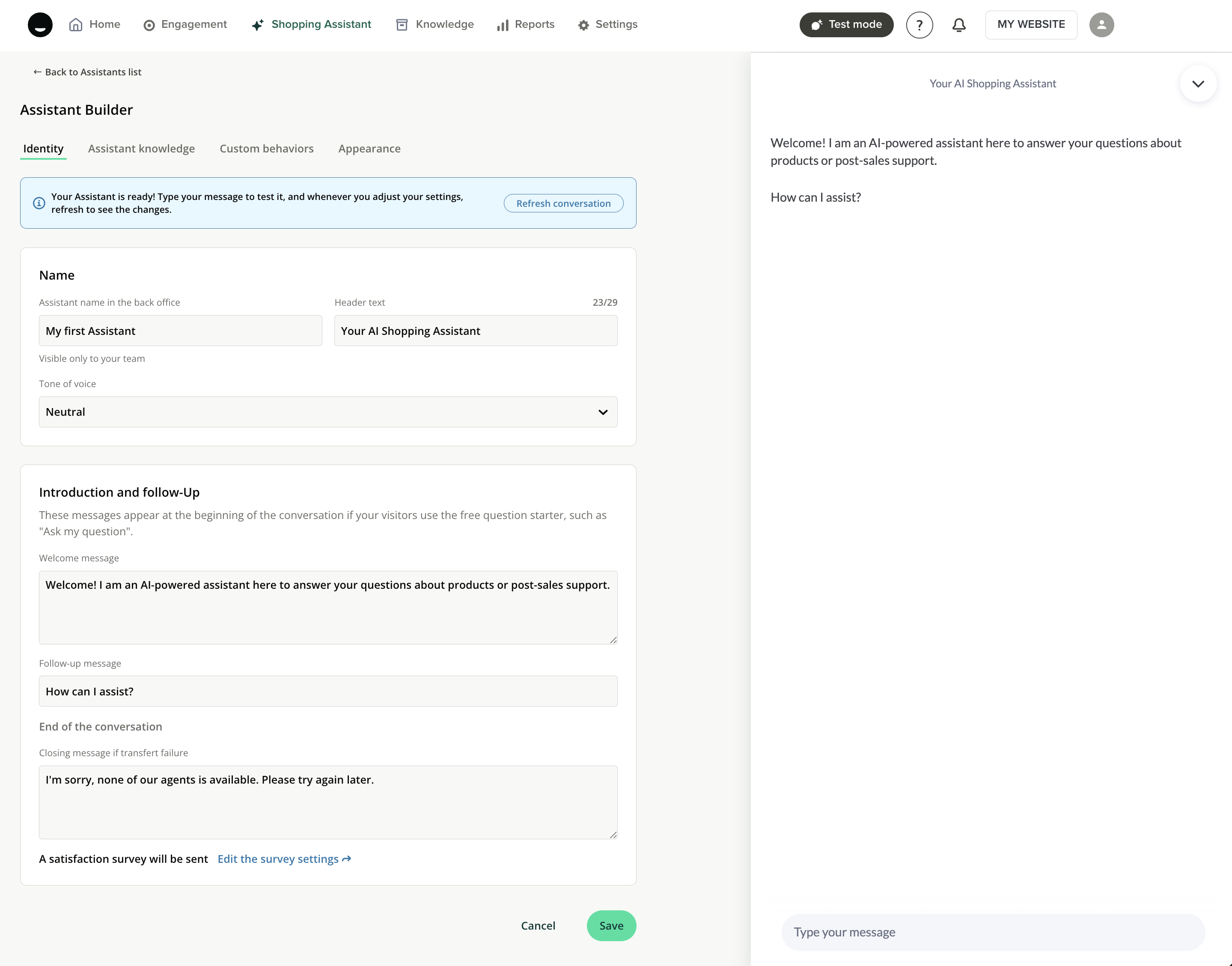The height and width of the screenshot is (966, 1232).
Task: Toggle Test mode button
Action: click(x=846, y=25)
